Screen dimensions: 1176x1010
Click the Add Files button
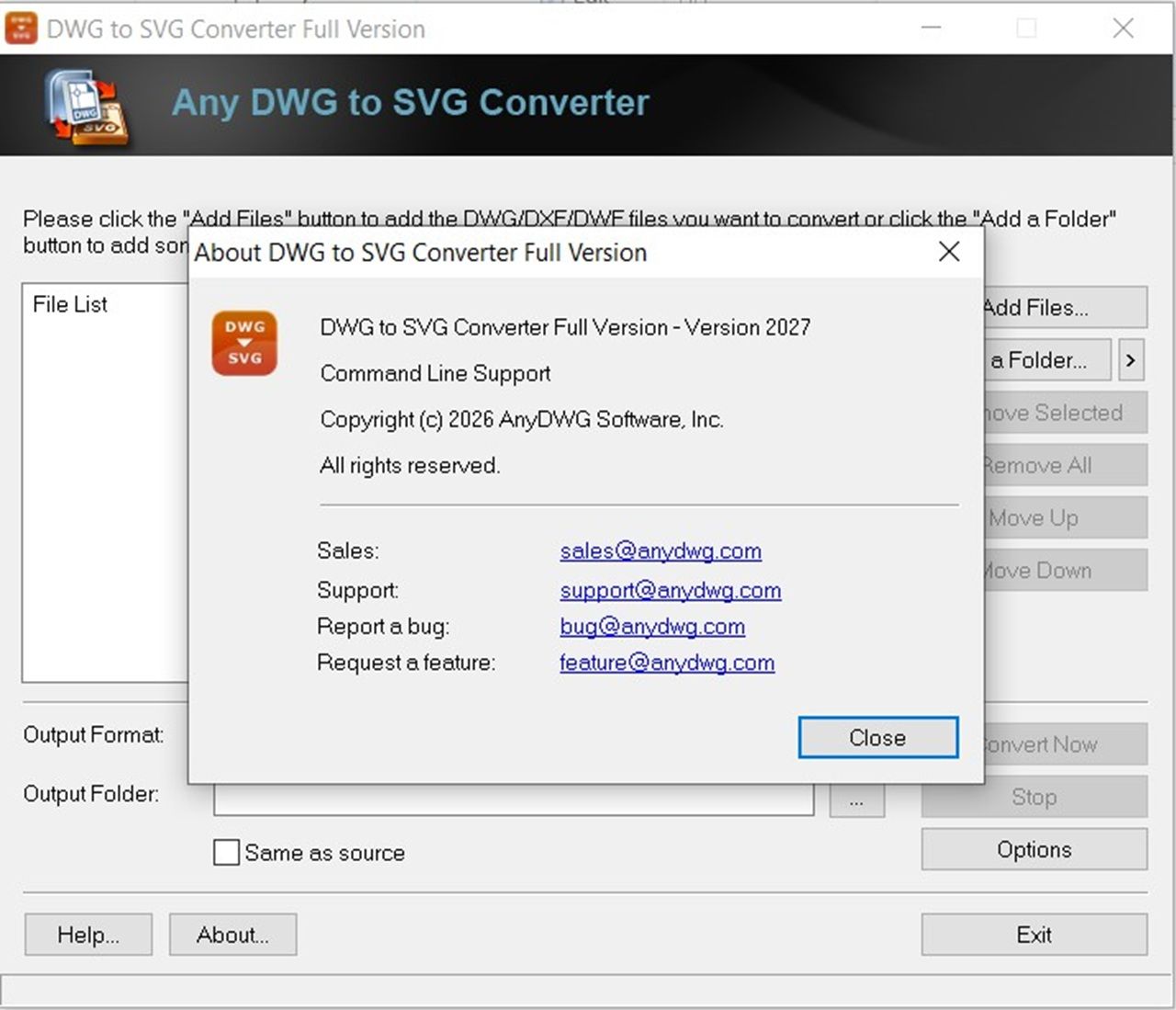coord(1066,308)
